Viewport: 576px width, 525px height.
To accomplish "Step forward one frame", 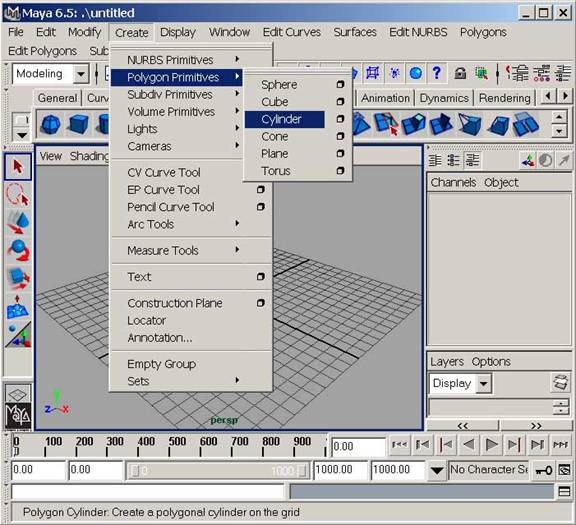I will click(514, 445).
